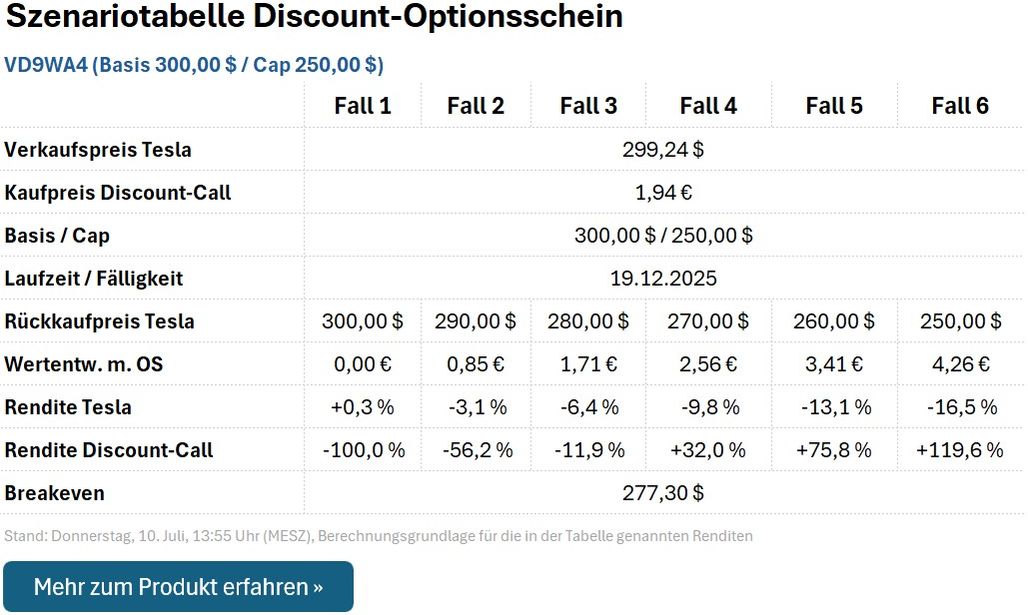Click the -100,0 % return cell
This screenshot has width=1028, height=615.
coord(364,450)
